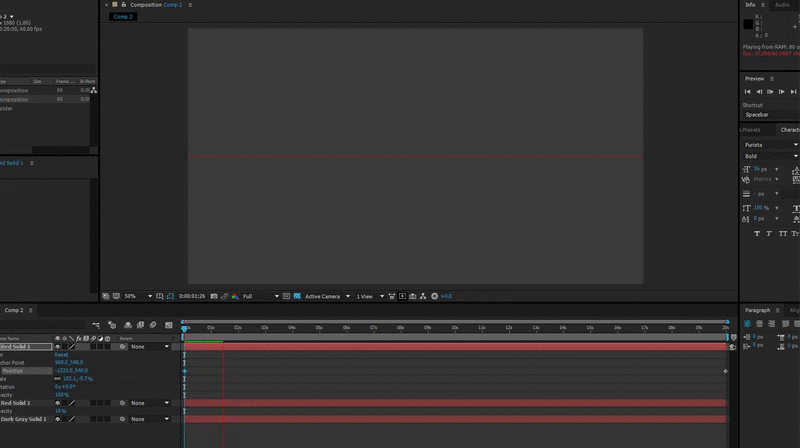Open the Bold font style dropdown
The image size is (800, 448).
click(x=770, y=156)
